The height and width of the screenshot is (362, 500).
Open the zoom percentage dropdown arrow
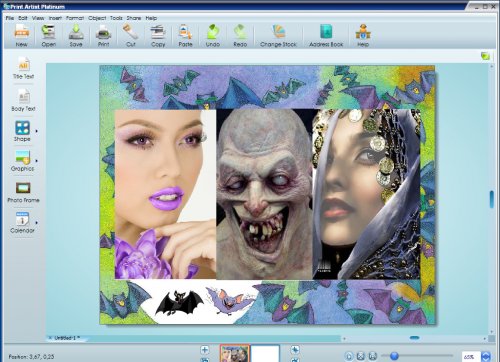coord(486,356)
